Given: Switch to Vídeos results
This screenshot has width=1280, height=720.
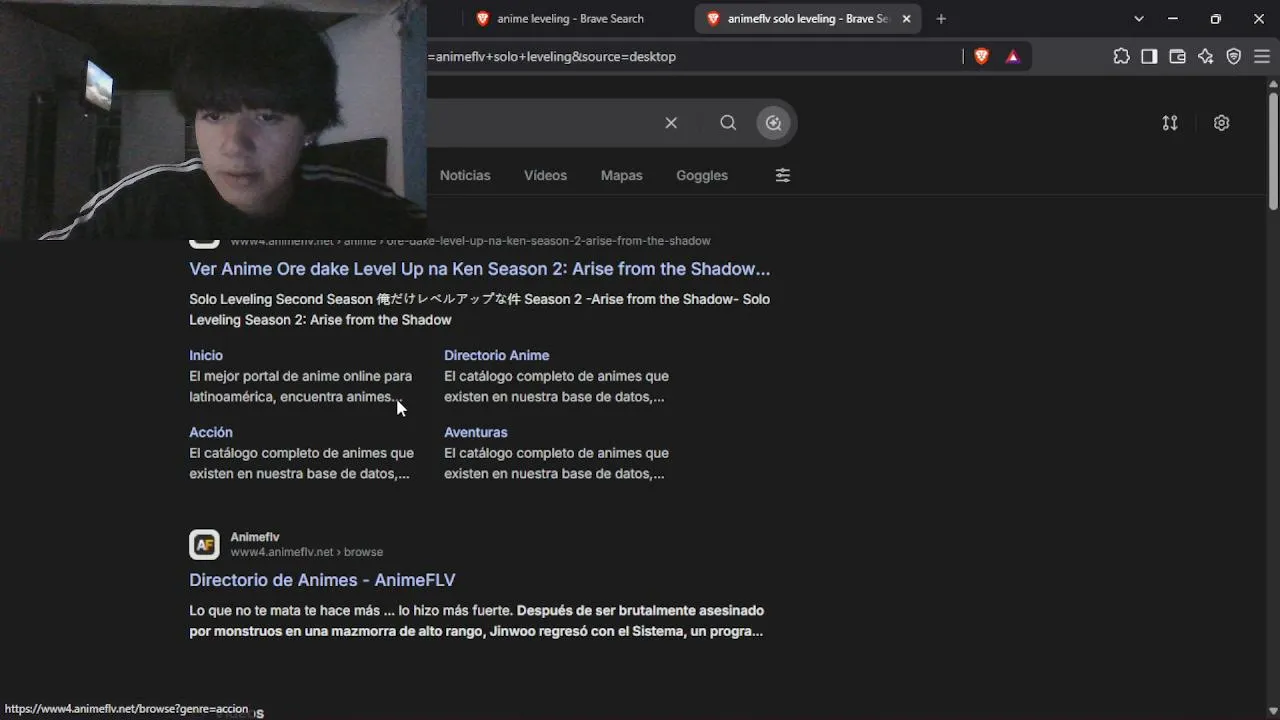Looking at the screenshot, I should [x=545, y=175].
